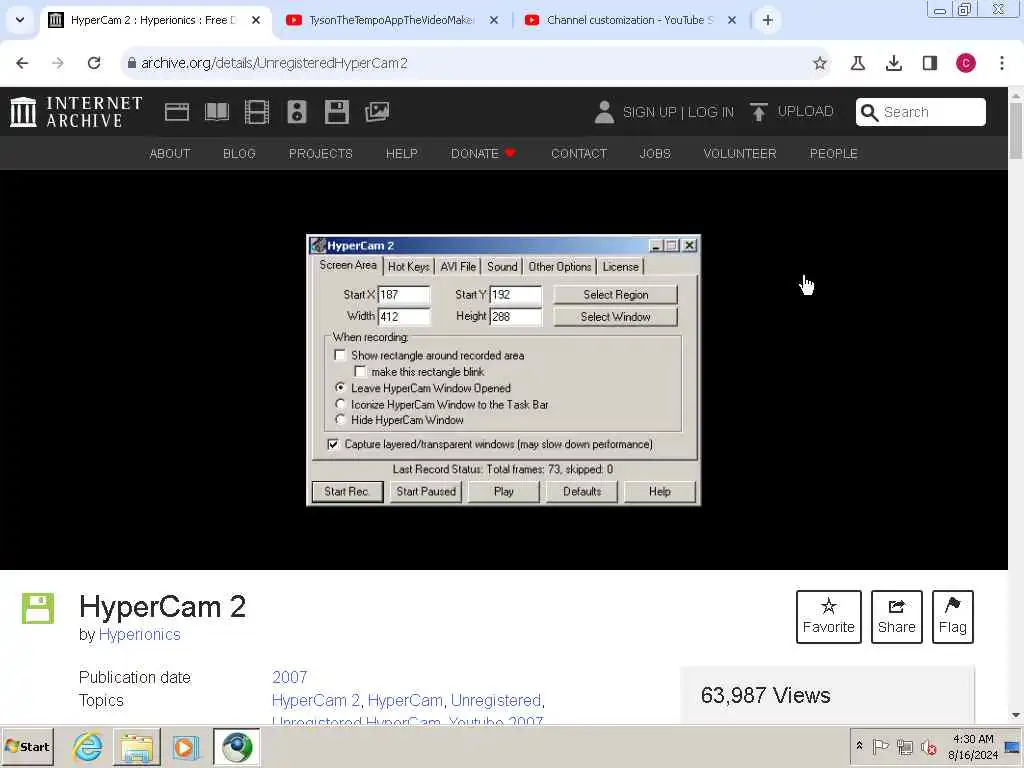Flag this item
Image resolution: width=1024 pixels, height=768 pixels.
coord(953,616)
